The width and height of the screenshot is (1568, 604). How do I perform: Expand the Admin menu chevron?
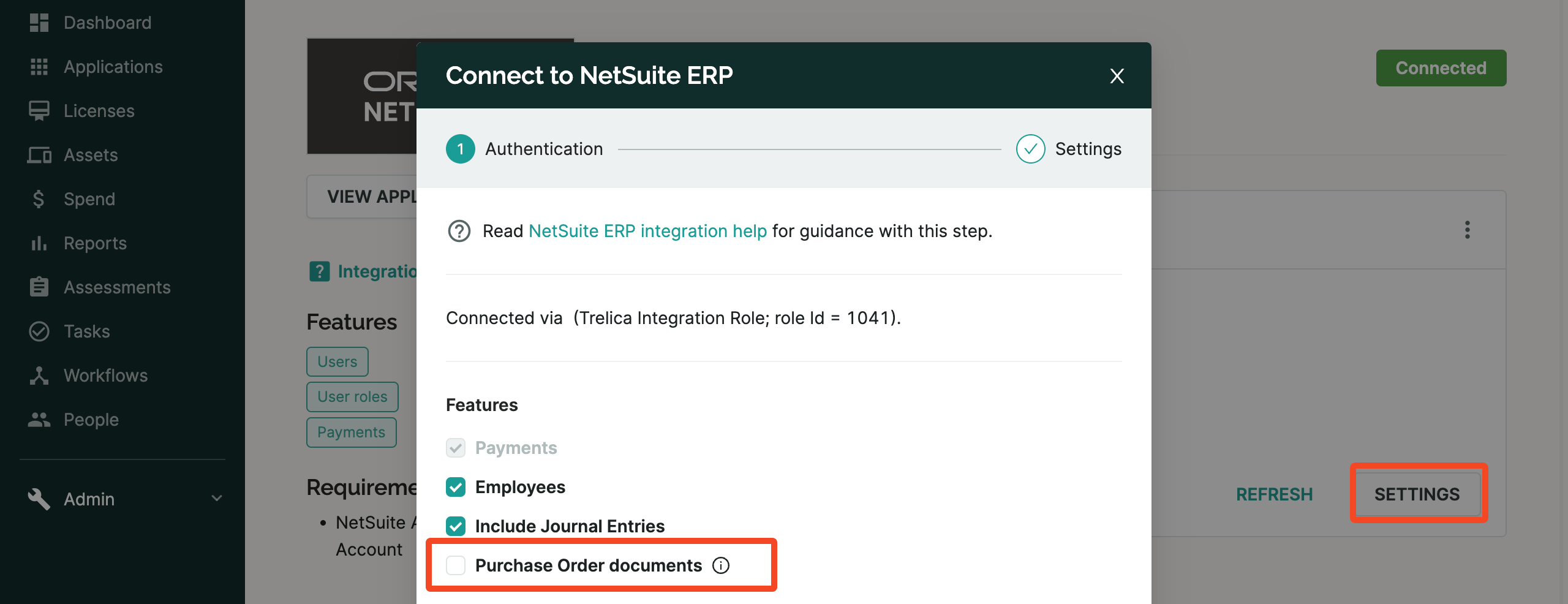coord(217,499)
